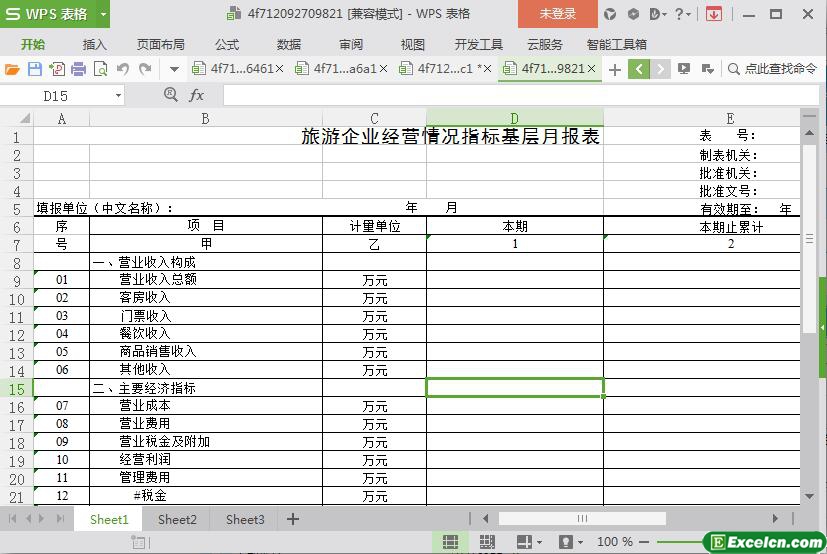827x554 pixels.
Task: Switch to page break preview icon
Action: tap(487, 542)
